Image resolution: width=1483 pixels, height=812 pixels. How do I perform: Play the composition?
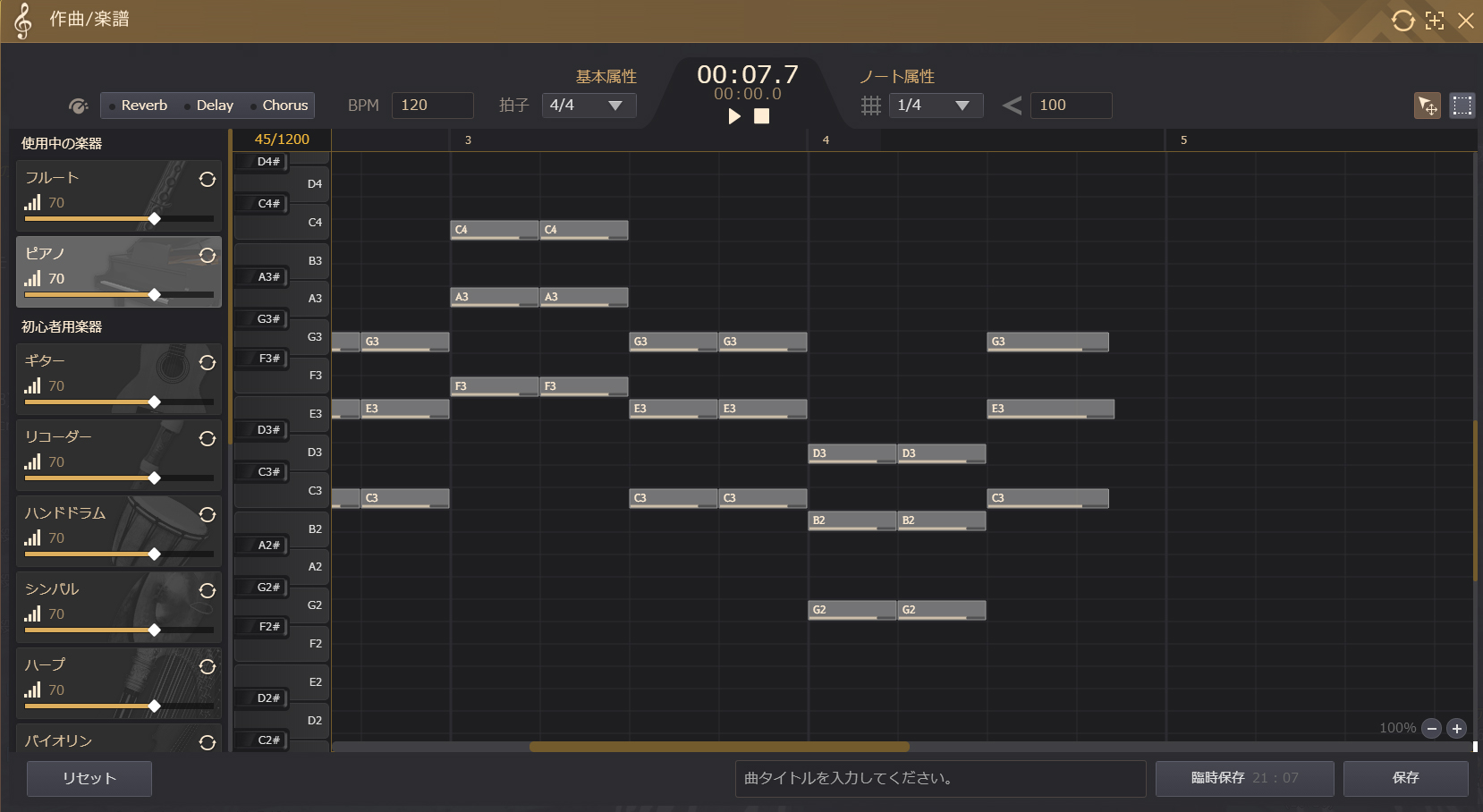[734, 116]
